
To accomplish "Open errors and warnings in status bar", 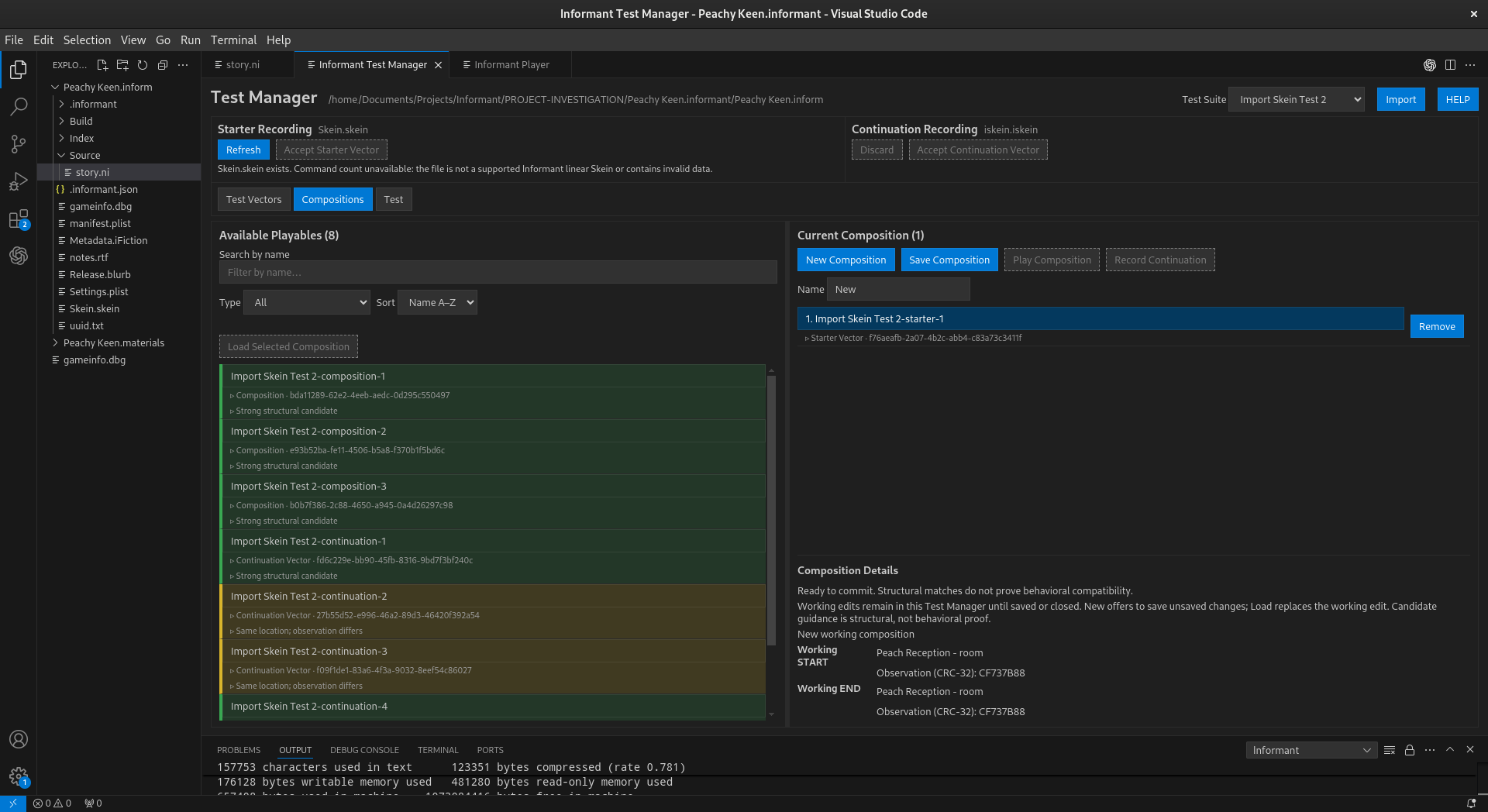I will click(53, 803).
